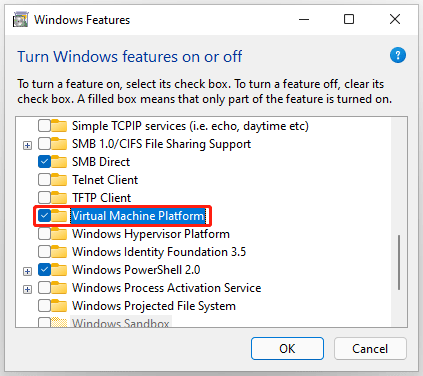This screenshot has width=423, height=376.
Task: Select the Windows Process Activation Service label
Action: point(167,288)
